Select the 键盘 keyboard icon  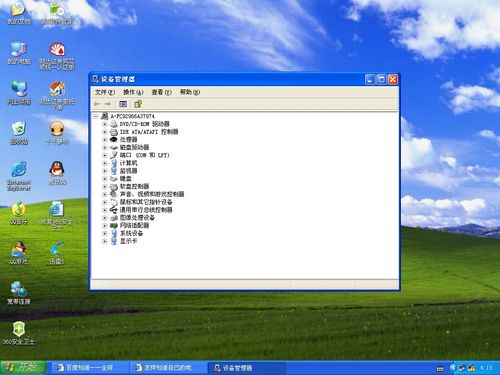click(x=114, y=179)
